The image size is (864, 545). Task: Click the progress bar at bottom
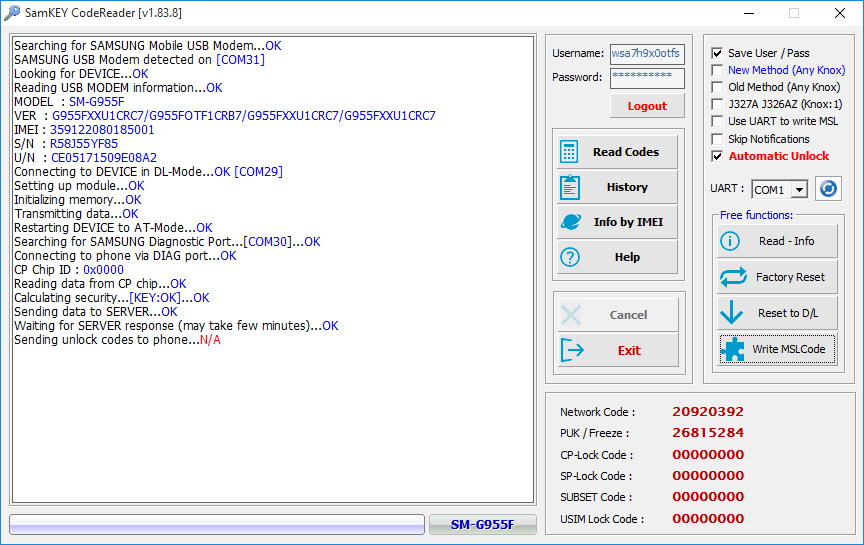click(x=217, y=525)
